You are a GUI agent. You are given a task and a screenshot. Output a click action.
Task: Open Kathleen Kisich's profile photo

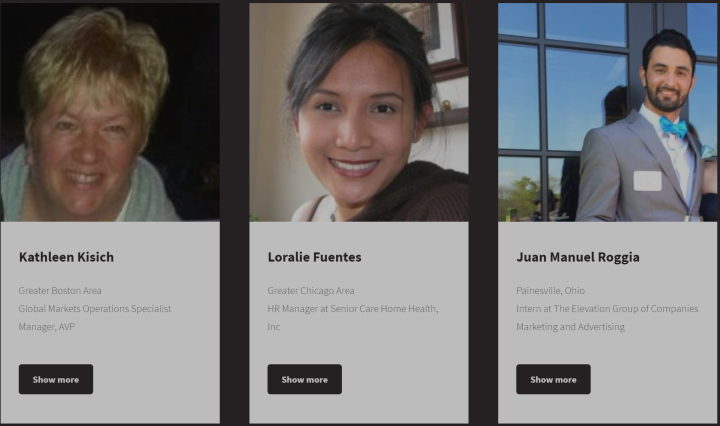(x=110, y=112)
